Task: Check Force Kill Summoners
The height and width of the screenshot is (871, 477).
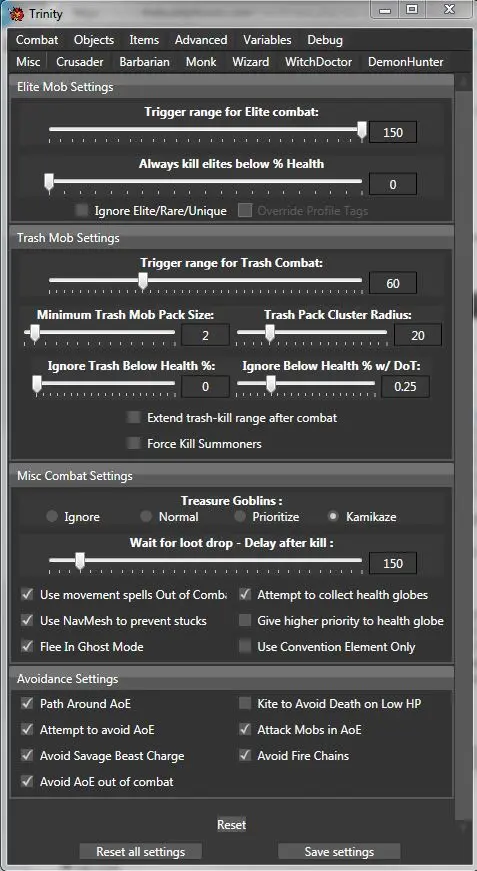Action: pyautogui.click(x=133, y=443)
